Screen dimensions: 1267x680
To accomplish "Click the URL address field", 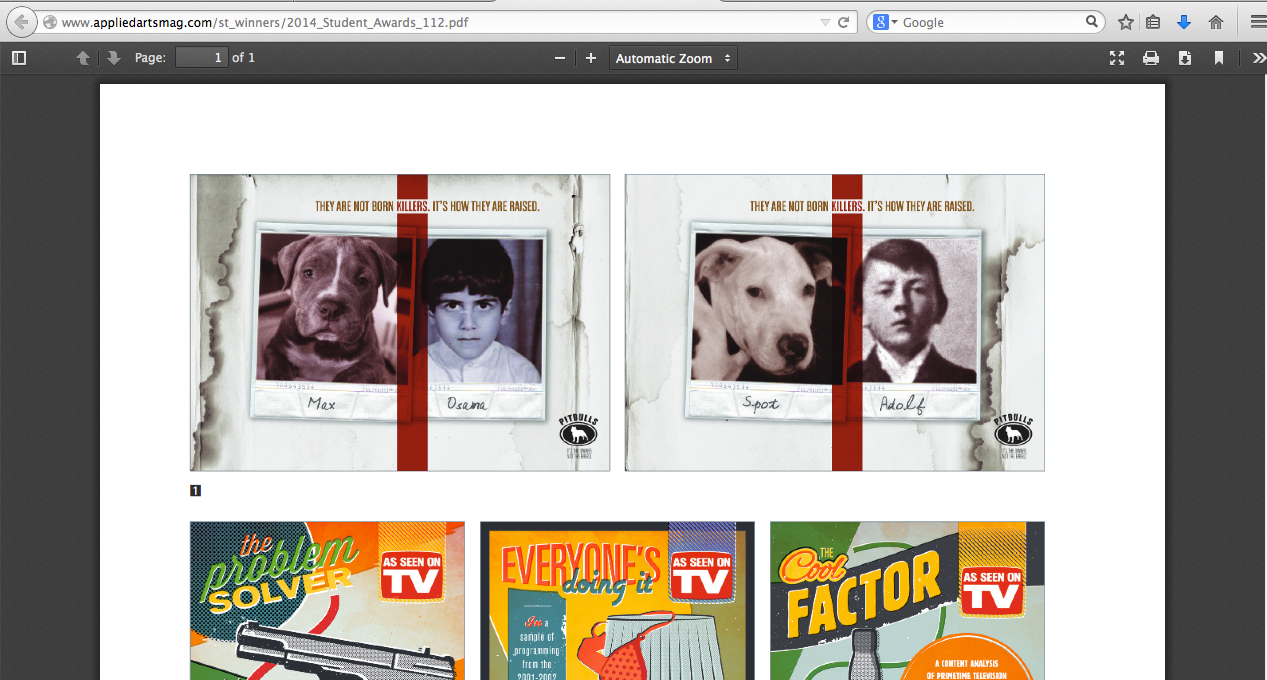I will [435, 22].
